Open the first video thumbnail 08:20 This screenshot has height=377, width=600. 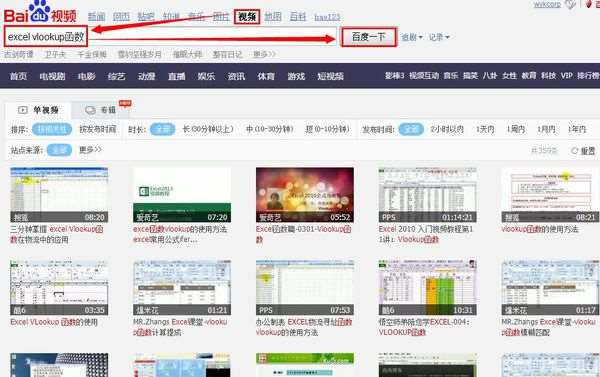[59, 195]
